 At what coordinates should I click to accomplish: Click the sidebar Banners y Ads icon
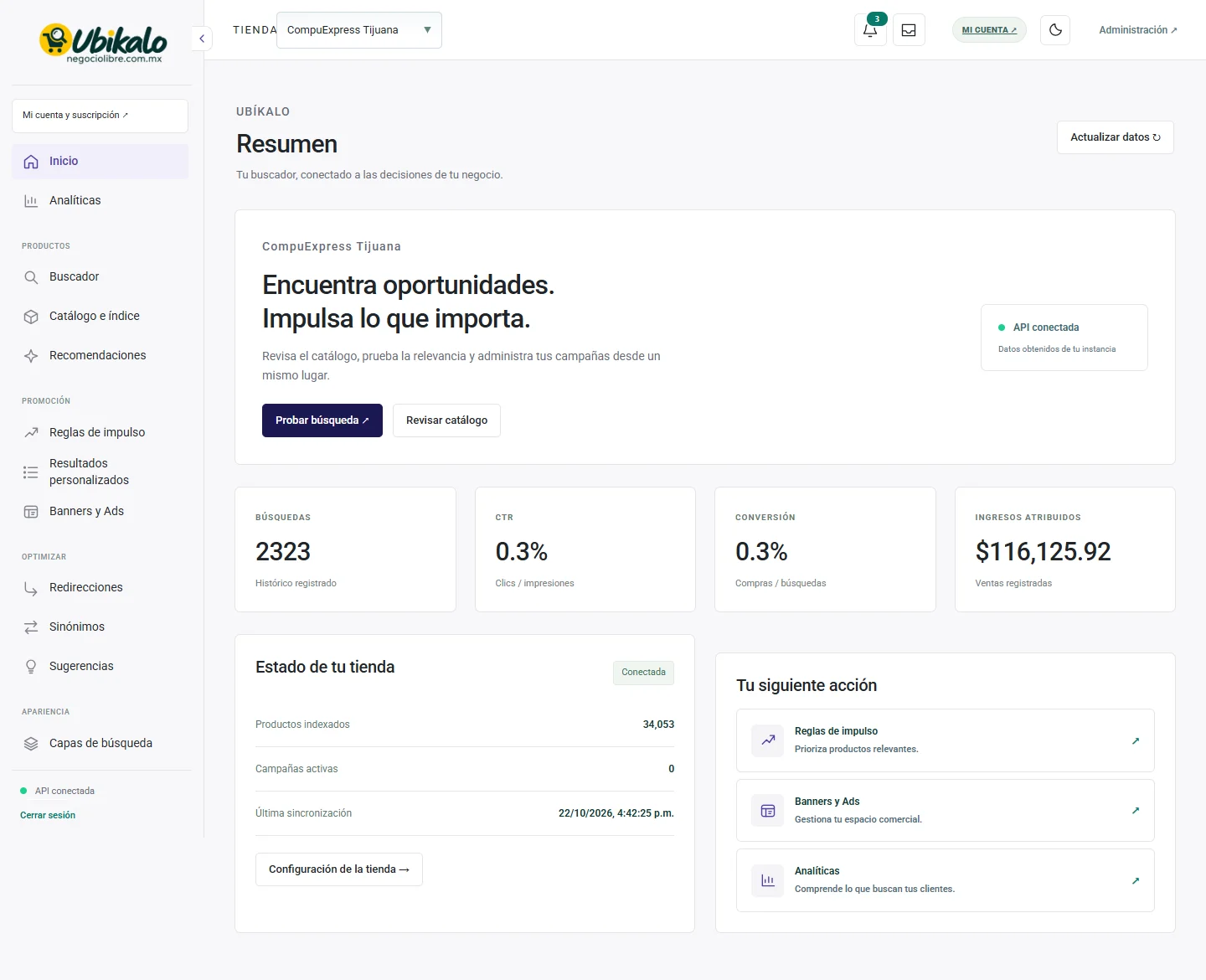[31, 512]
